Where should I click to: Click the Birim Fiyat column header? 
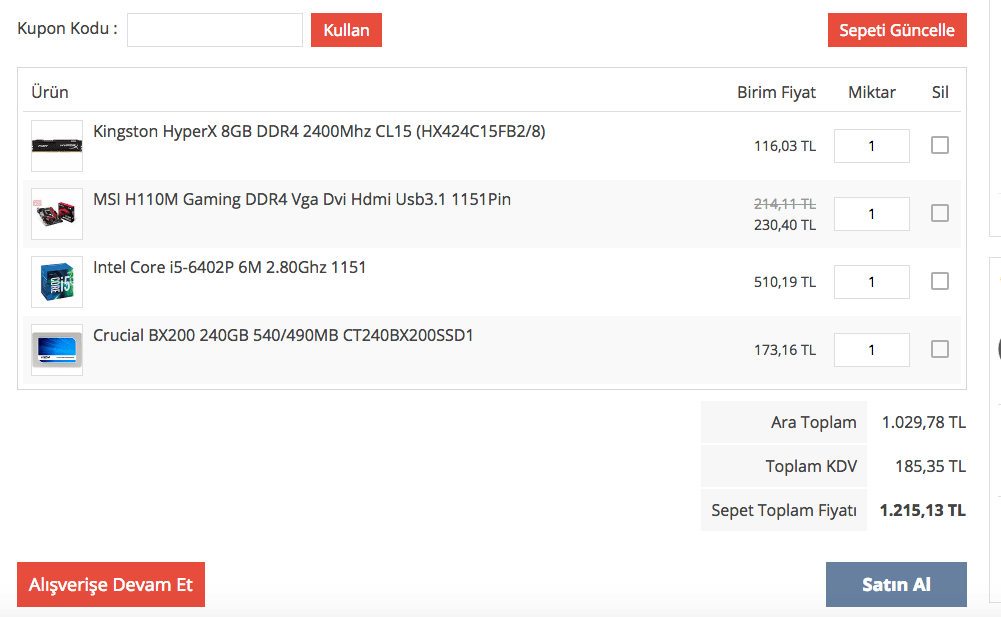click(776, 93)
